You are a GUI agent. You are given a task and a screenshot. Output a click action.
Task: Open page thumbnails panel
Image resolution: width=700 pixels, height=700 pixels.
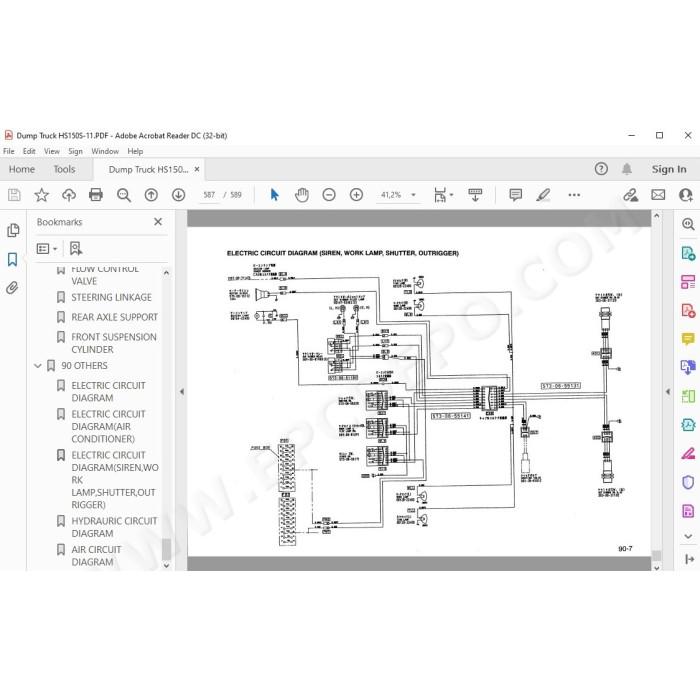point(13,230)
